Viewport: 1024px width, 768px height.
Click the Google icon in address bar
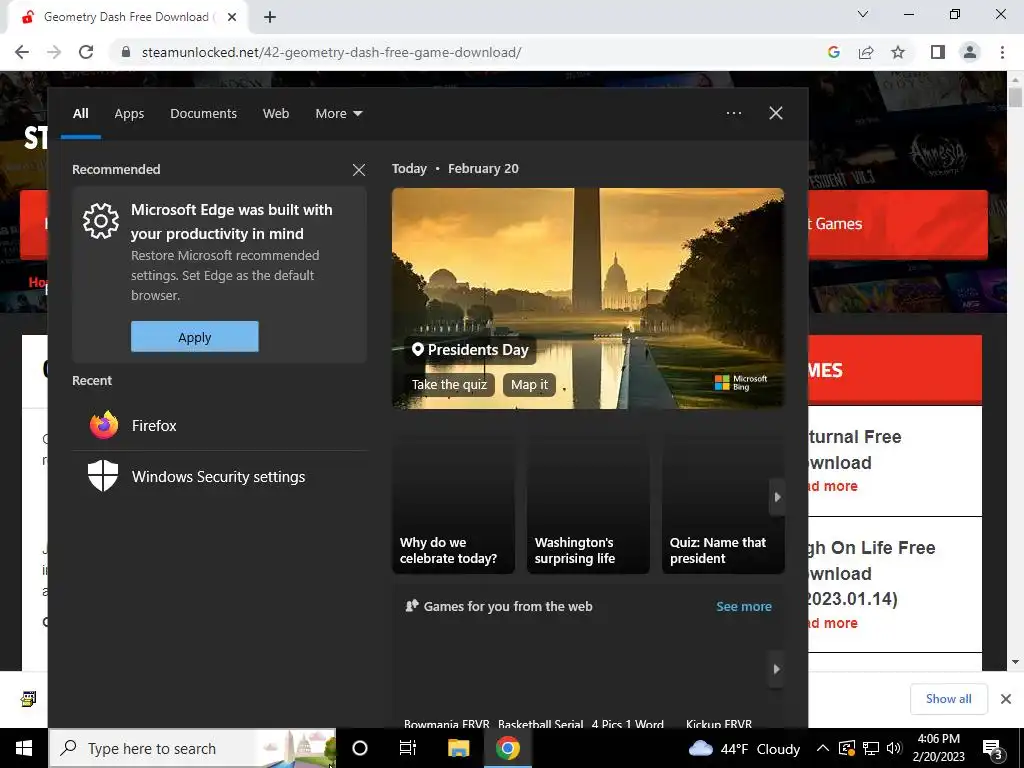pos(833,52)
